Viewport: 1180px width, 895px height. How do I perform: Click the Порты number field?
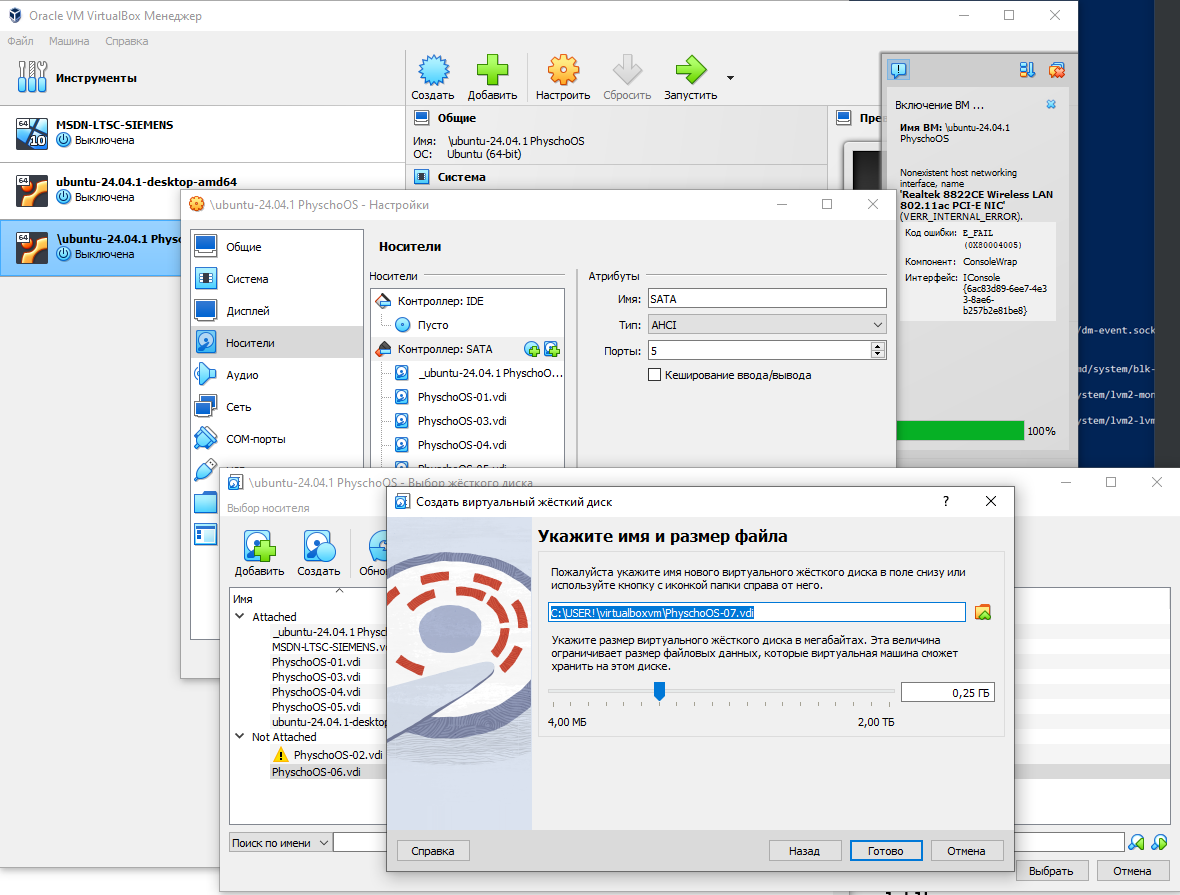759,351
